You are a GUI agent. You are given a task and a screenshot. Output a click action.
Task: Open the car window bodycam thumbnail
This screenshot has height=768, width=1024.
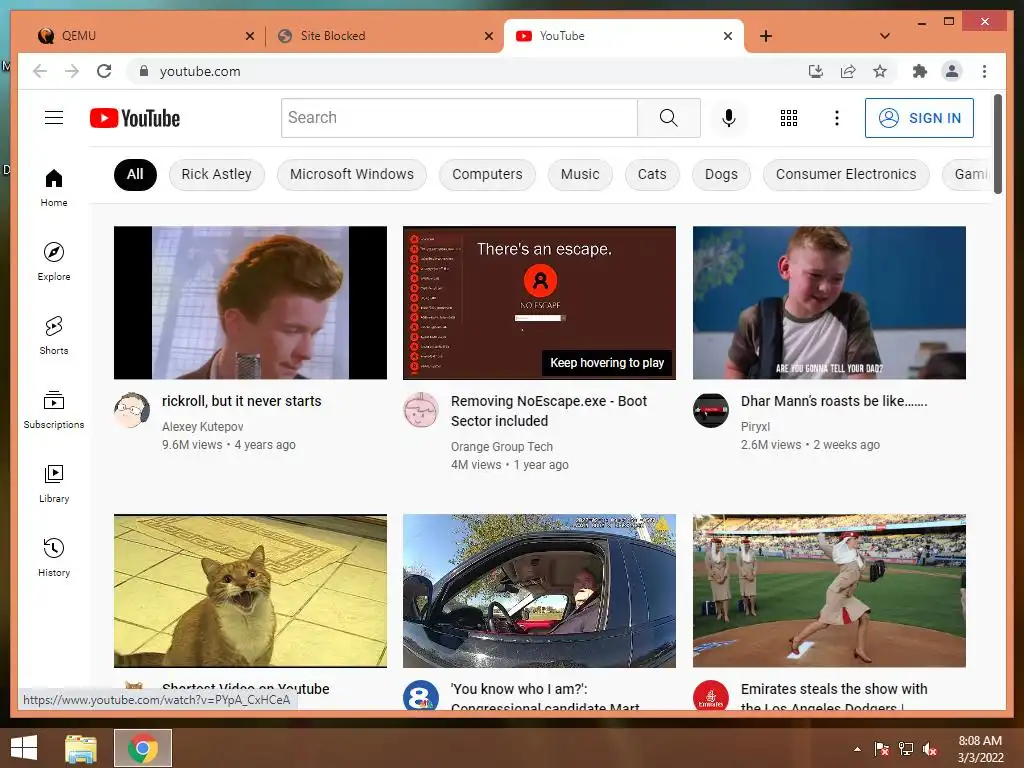point(539,590)
